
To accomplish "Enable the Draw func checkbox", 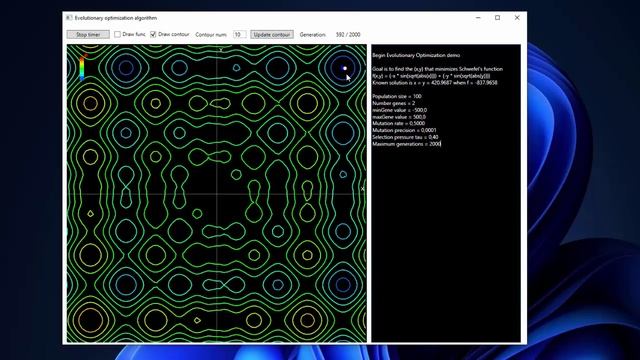I will point(117,34).
